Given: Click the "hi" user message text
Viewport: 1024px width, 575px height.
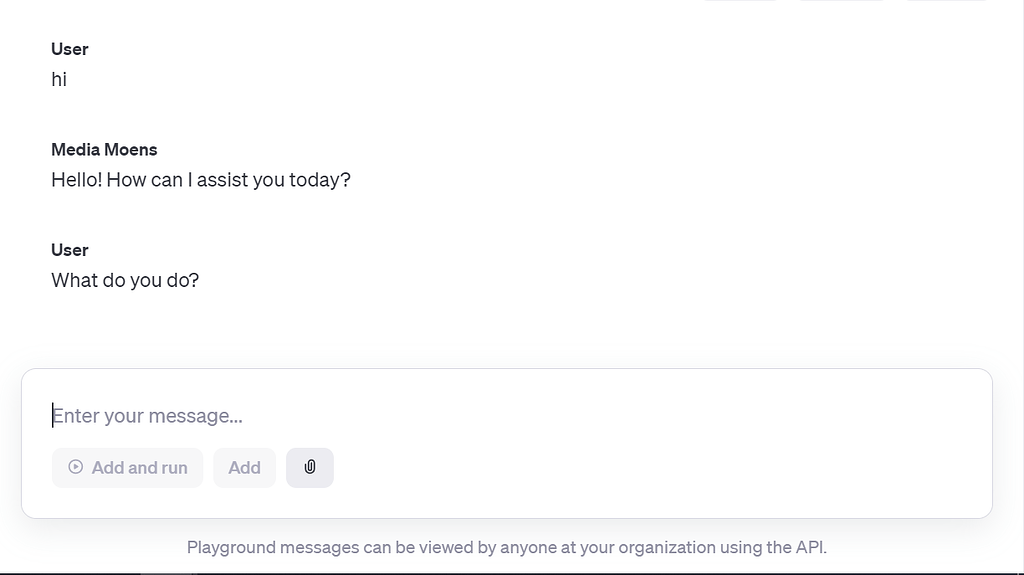Looking at the screenshot, I should 59,79.
